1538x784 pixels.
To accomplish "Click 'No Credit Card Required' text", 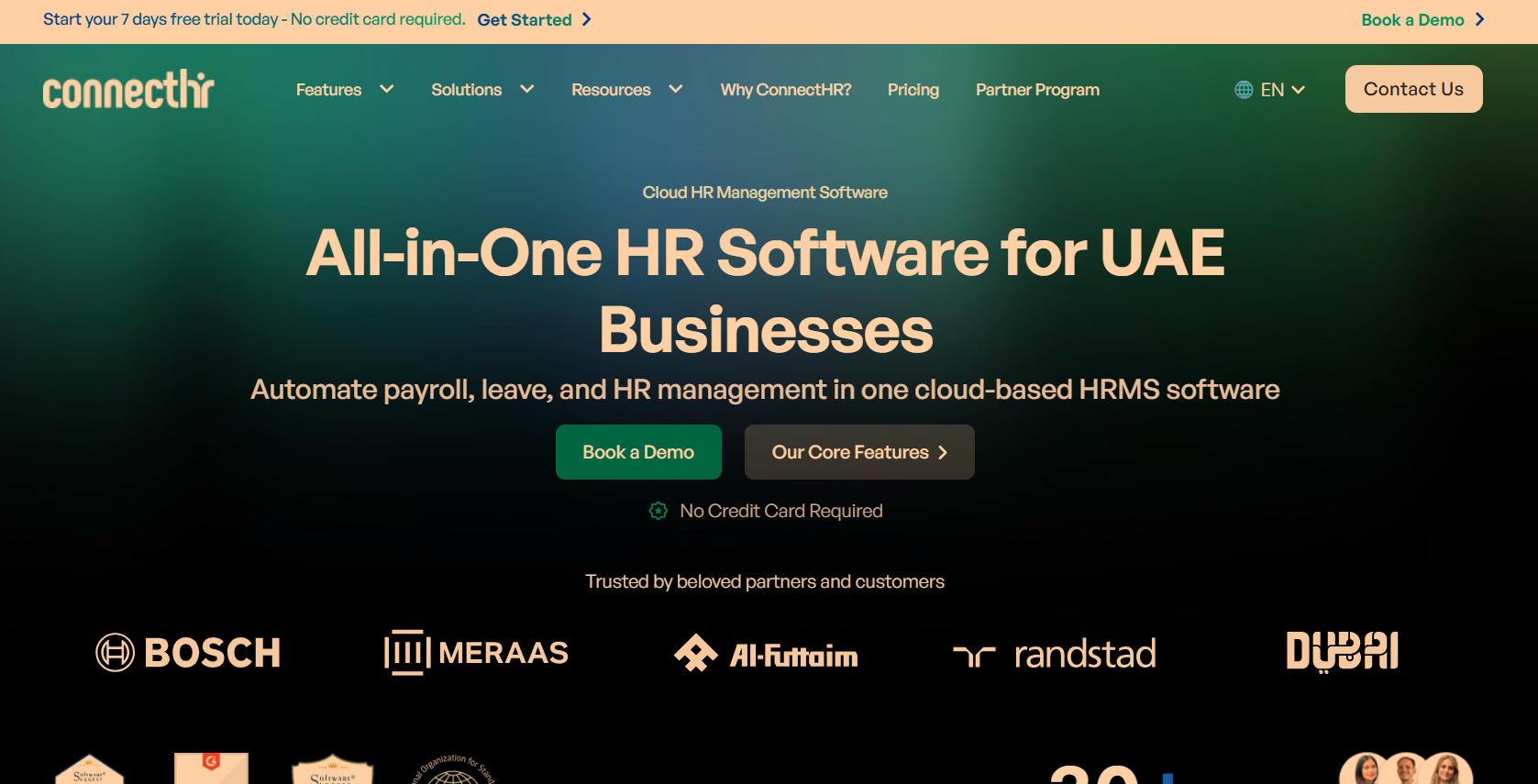I will [x=781, y=511].
